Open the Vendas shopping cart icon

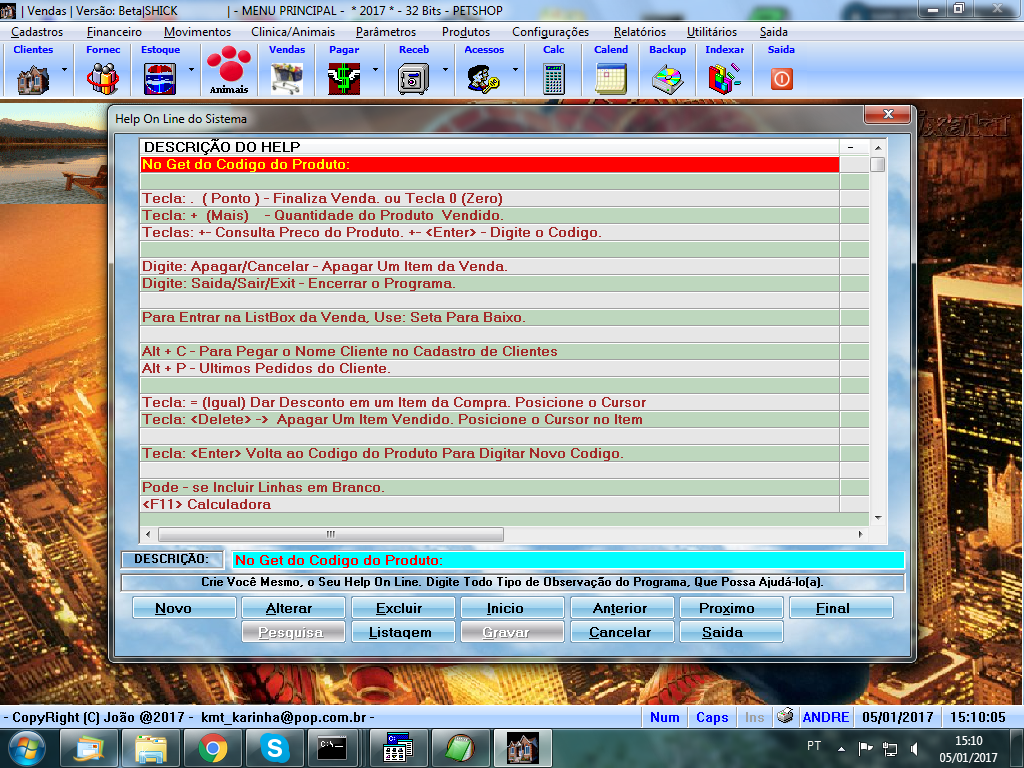pos(287,80)
